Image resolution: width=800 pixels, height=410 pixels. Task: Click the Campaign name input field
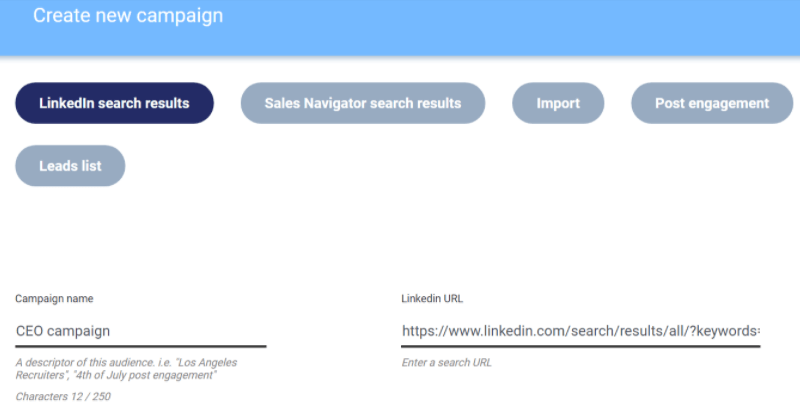[141, 331]
